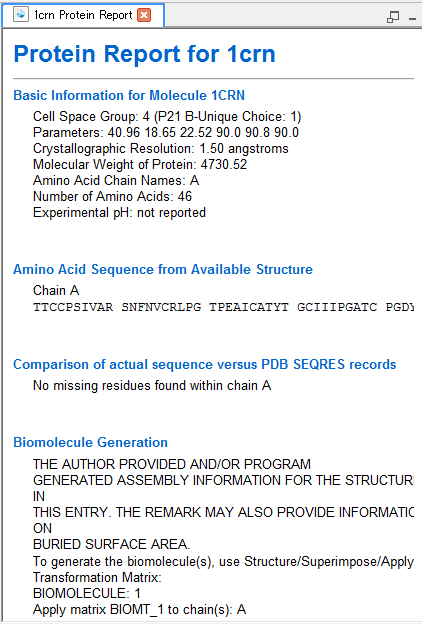Open Basic Information for Molecule 1CRN heading
The height and width of the screenshot is (624, 422).
(129, 96)
